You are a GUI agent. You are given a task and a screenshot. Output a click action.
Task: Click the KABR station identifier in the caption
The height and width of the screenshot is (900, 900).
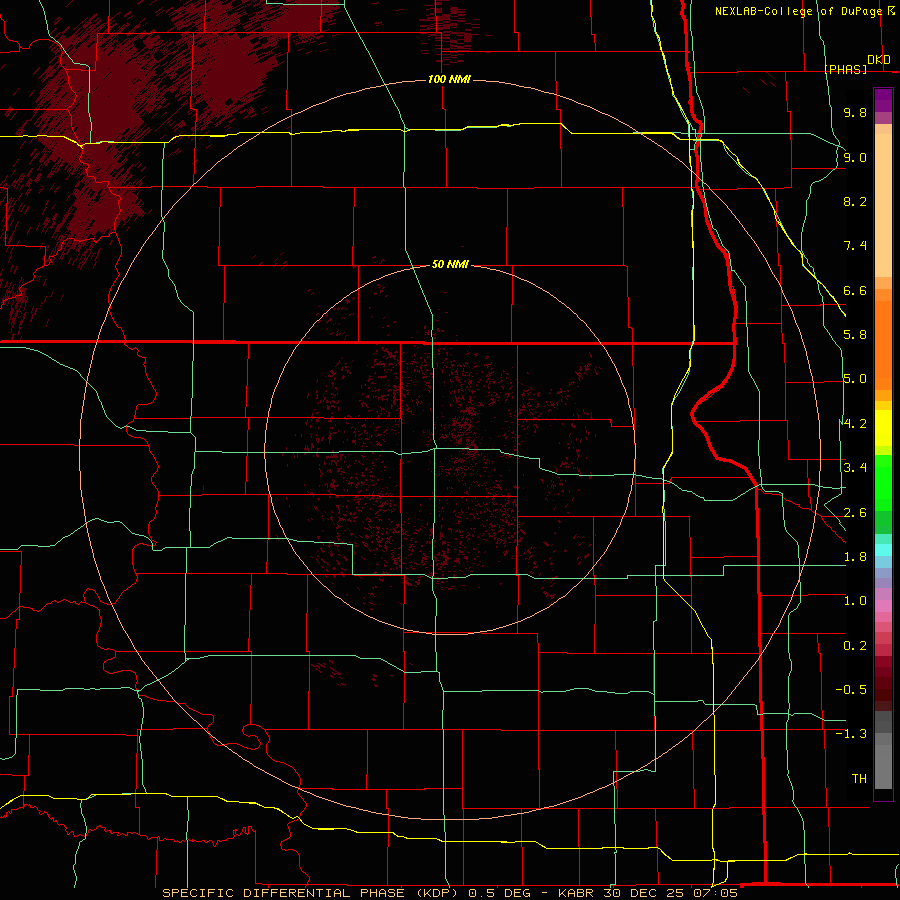[x=576, y=893]
